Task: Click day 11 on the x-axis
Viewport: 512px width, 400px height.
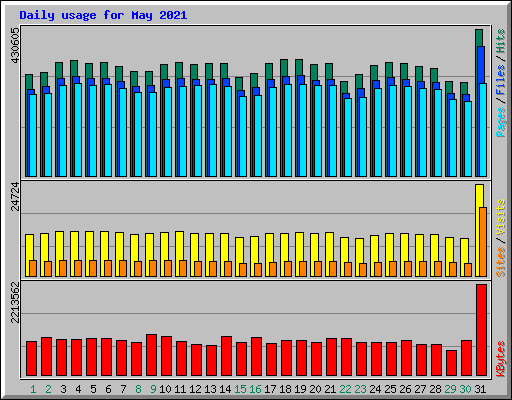Action: tap(180, 389)
